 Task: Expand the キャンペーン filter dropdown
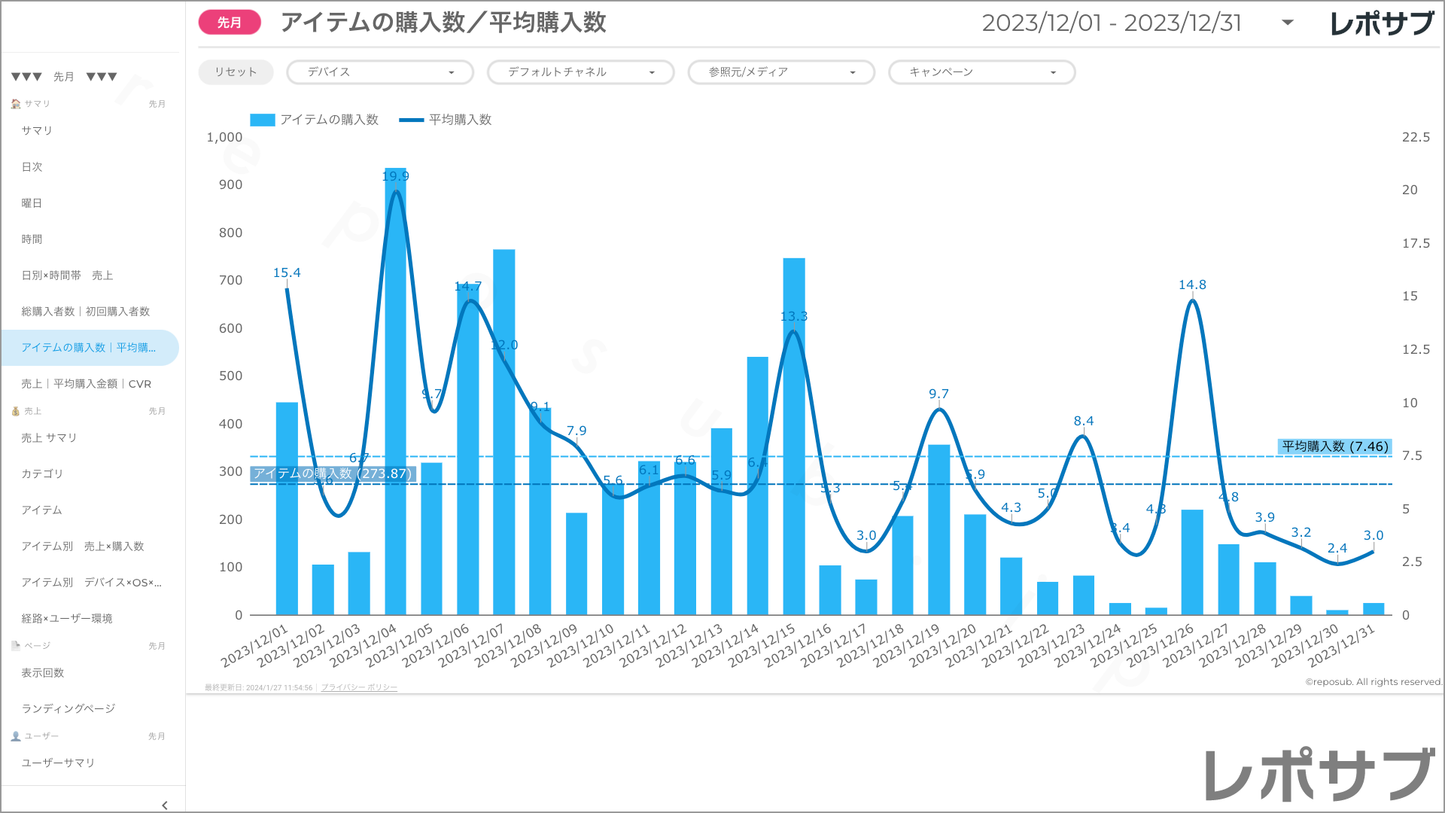tap(981, 72)
